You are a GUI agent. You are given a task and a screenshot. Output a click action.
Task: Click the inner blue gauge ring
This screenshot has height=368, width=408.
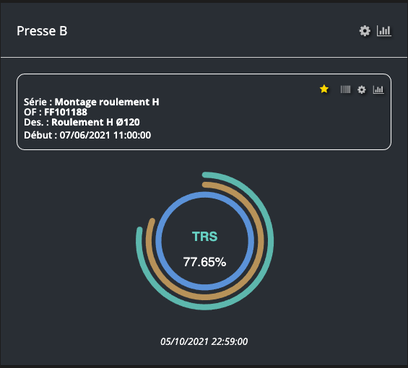[x=251, y=241]
